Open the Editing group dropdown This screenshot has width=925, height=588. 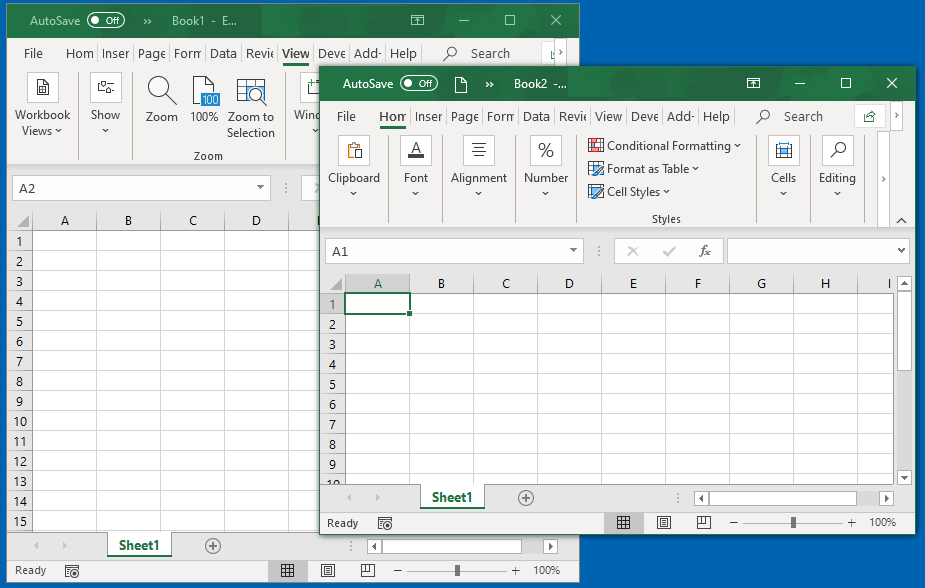point(837,191)
